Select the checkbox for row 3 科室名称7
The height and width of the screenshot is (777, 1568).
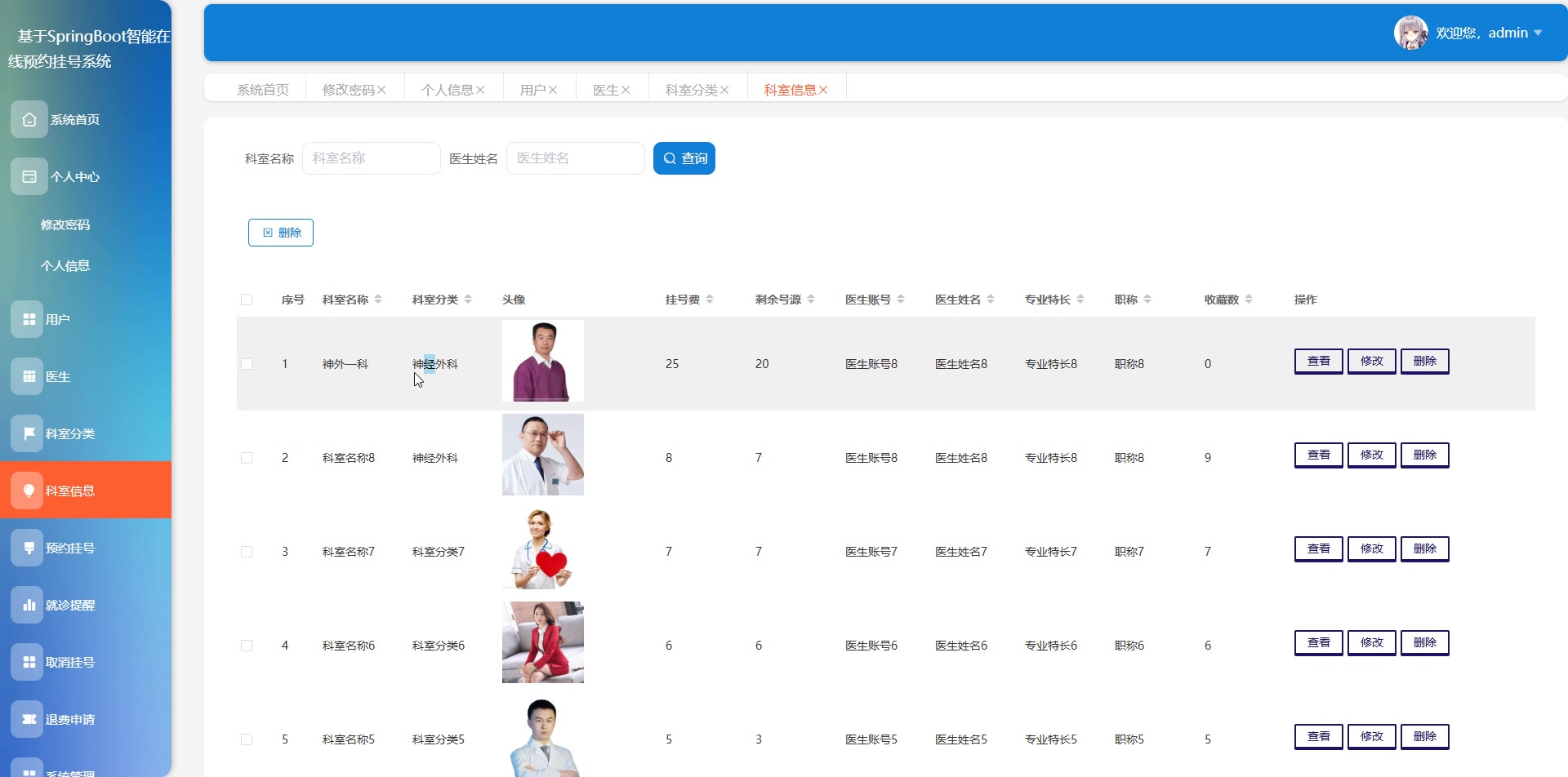(x=247, y=552)
